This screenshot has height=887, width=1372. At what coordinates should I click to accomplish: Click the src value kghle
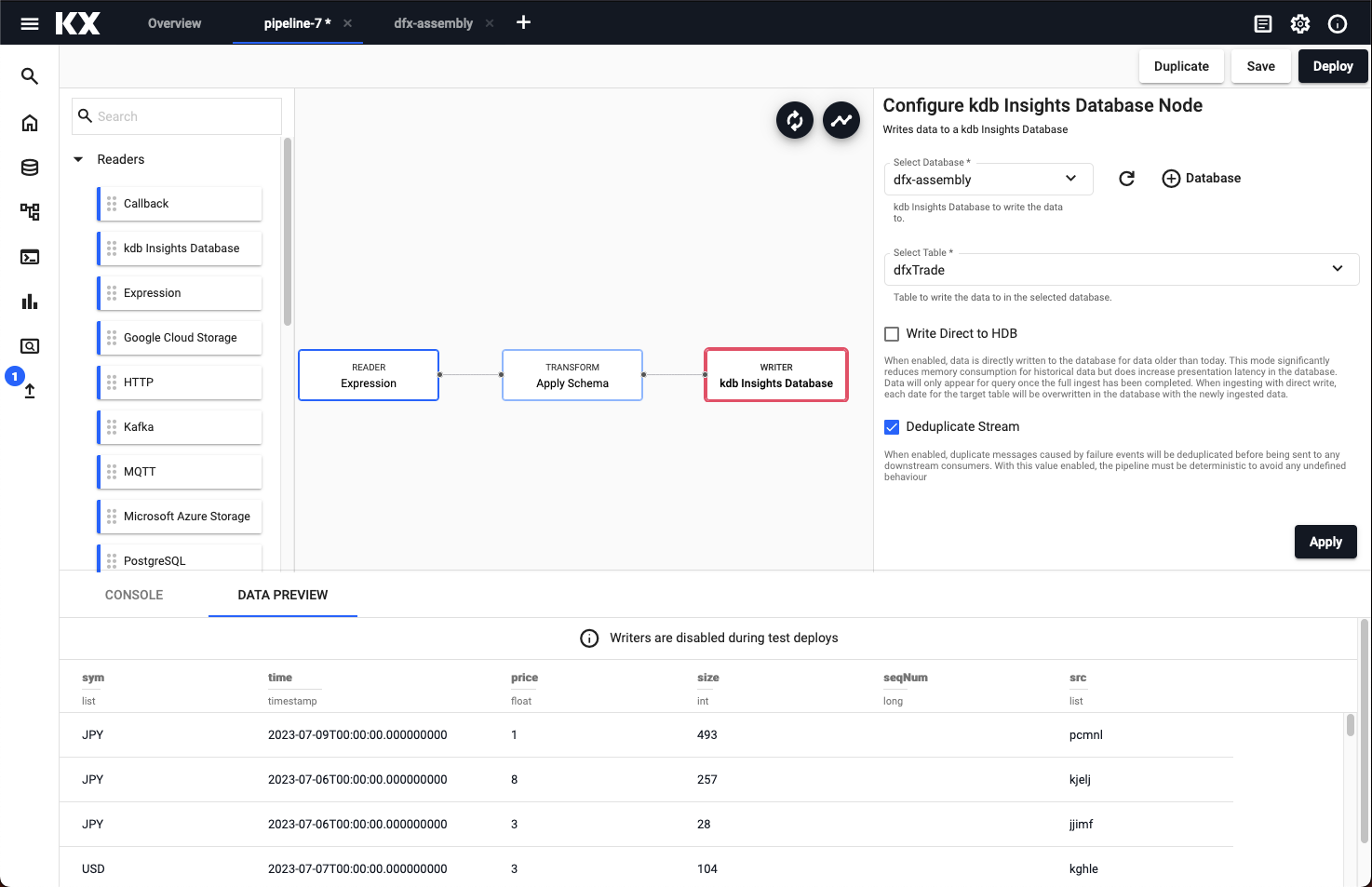click(x=1083, y=869)
